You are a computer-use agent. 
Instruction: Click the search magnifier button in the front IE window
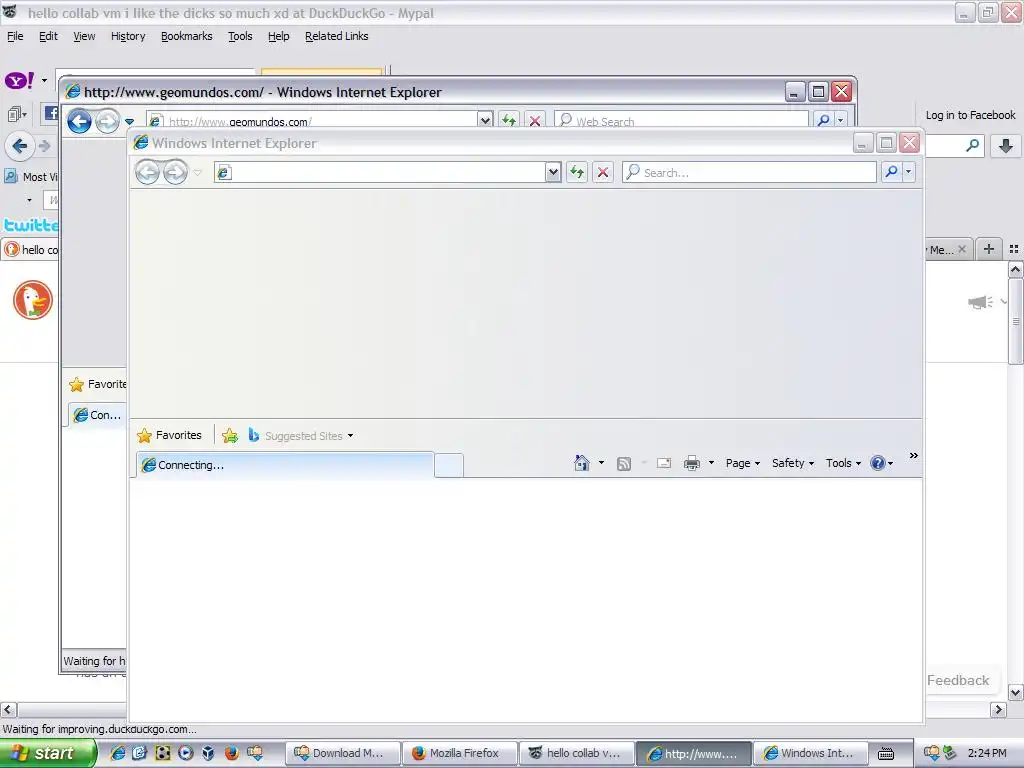pos(891,172)
